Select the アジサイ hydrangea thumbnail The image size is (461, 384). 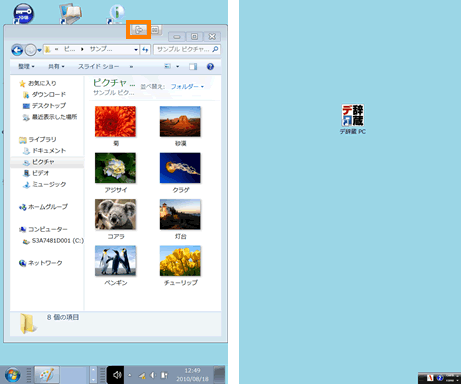coord(115,168)
